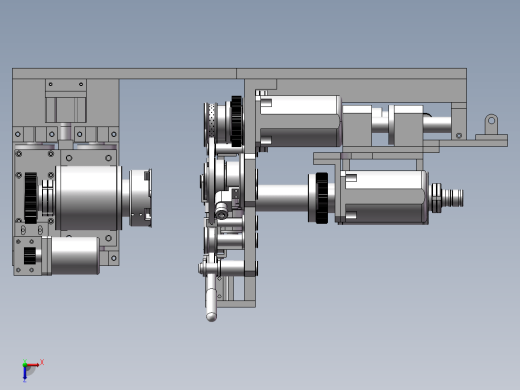The width and height of the screenshot is (520, 390).
Task: Select the mounting eyelet lug at far right
Action: point(491,124)
